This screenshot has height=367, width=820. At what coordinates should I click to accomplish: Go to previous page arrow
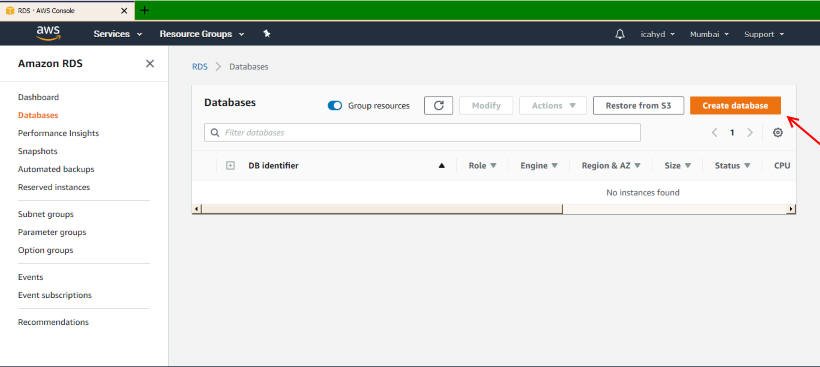click(714, 133)
